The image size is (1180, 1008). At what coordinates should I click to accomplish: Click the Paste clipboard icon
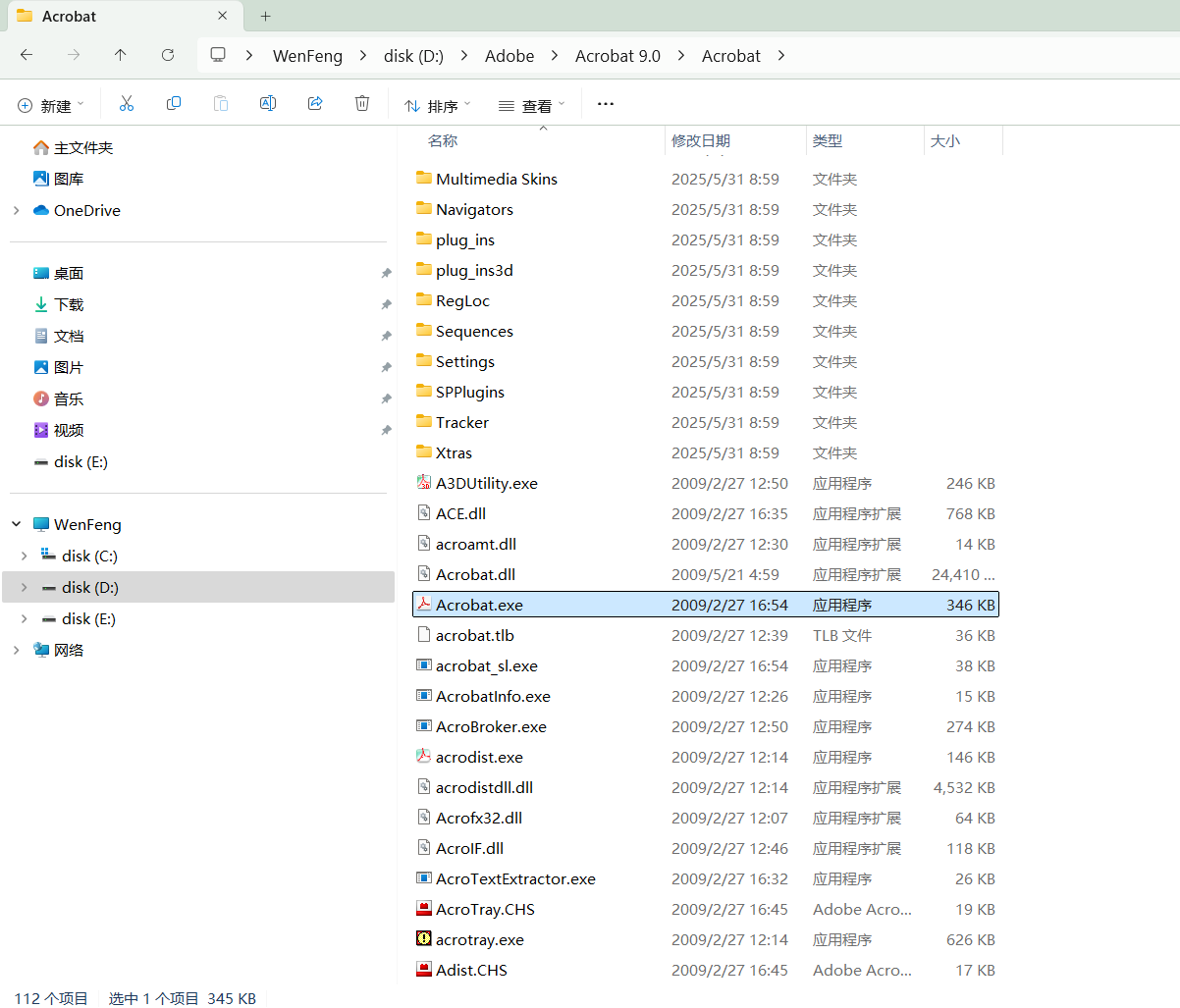[221, 104]
